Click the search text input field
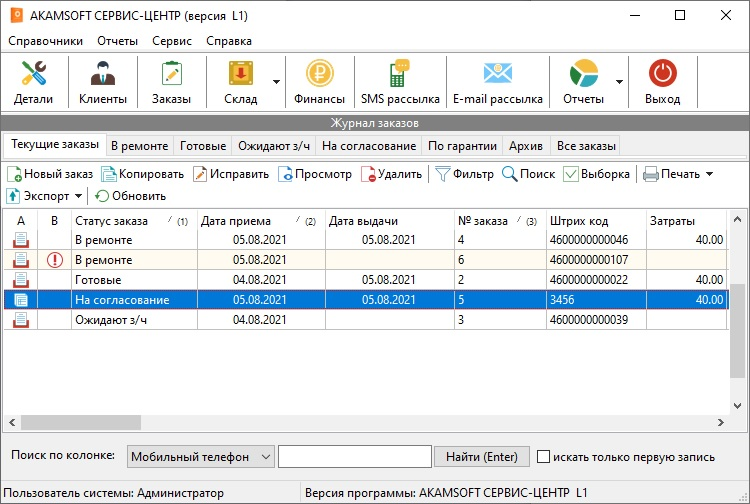Image resolution: width=750 pixels, height=504 pixels. tap(354, 457)
